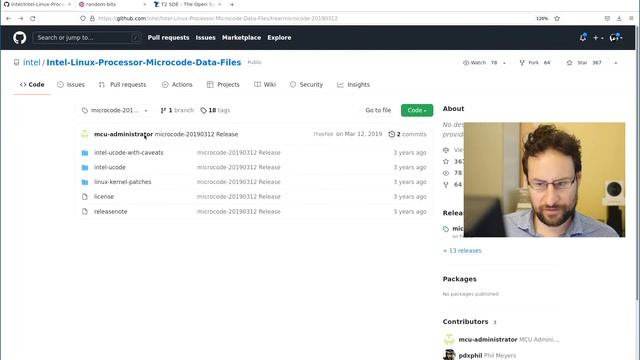640x360 pixels.
Task: Open the plus create-new dropdown
Action: (598, 38)
